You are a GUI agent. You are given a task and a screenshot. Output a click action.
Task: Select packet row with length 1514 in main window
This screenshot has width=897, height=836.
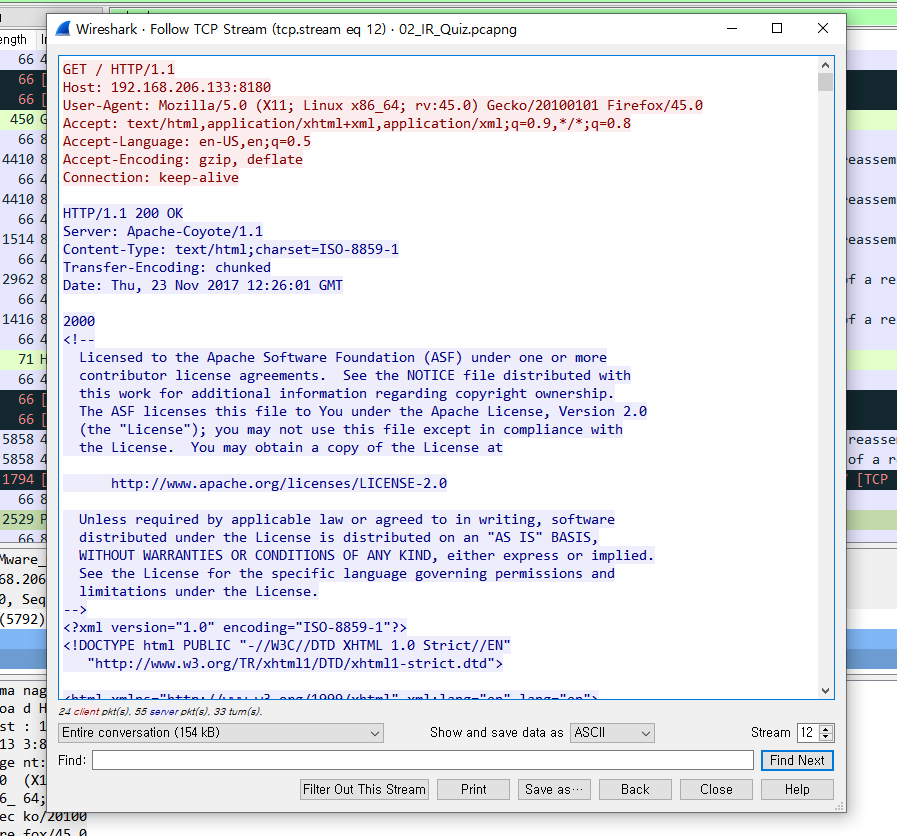coord(23,239)
